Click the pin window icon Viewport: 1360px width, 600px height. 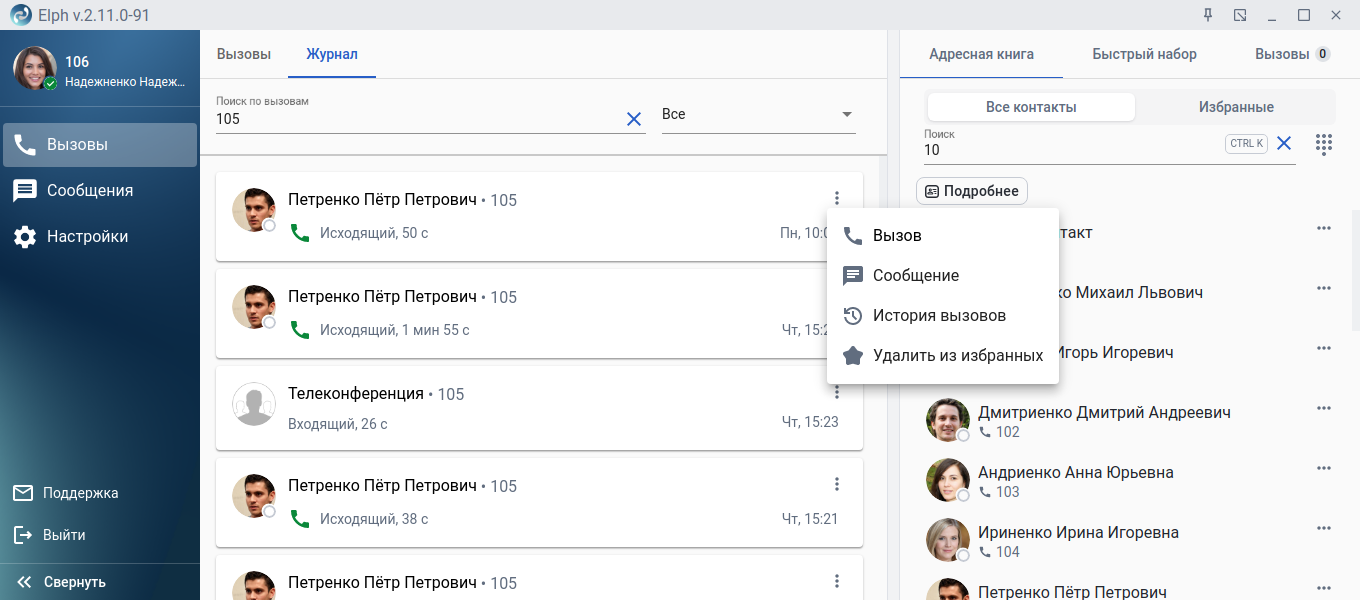tap(1208, 15)
